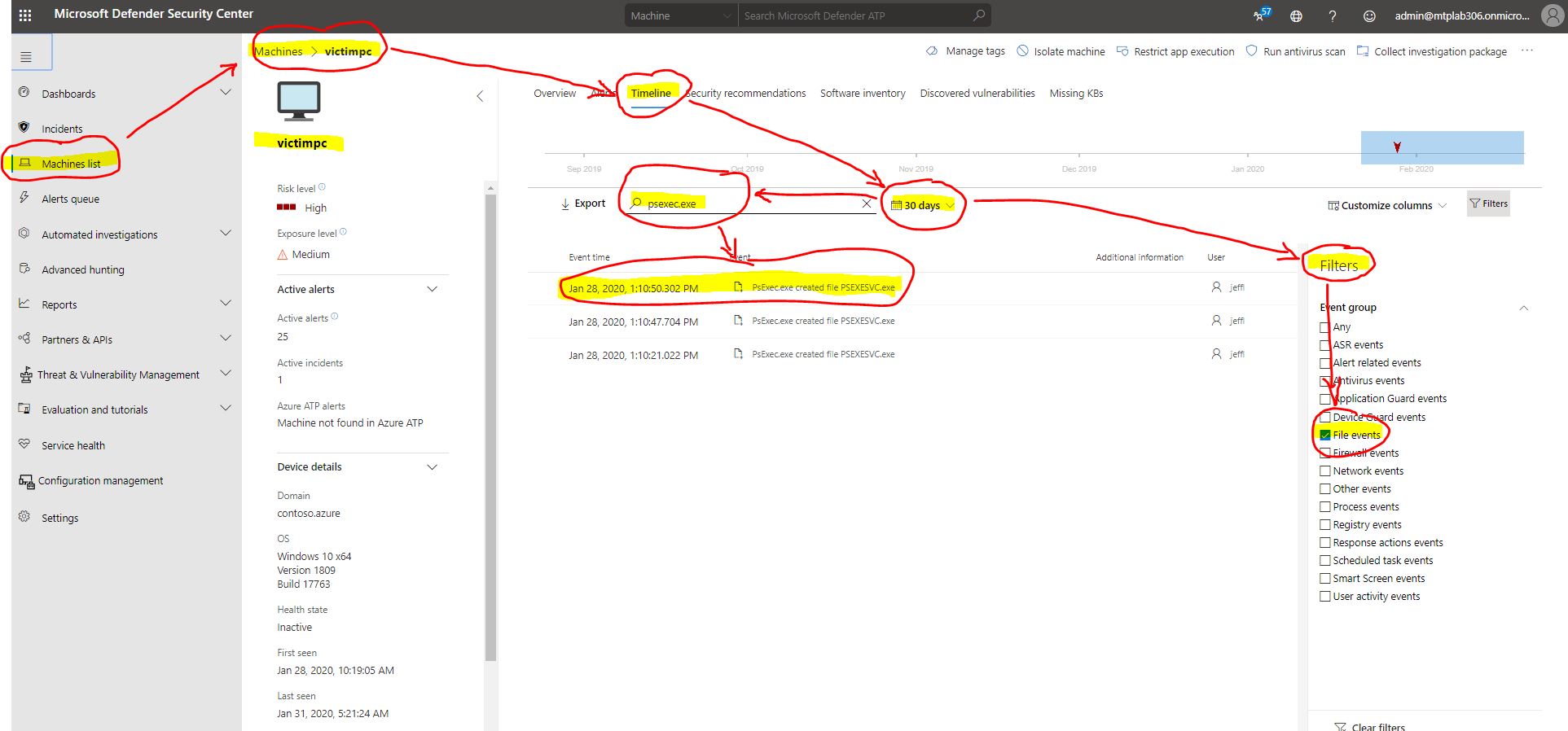Click Manage tags in the toolbar
Viewport: 1568px width, 731px height.
pyautogui.click(x=965, y=51)
